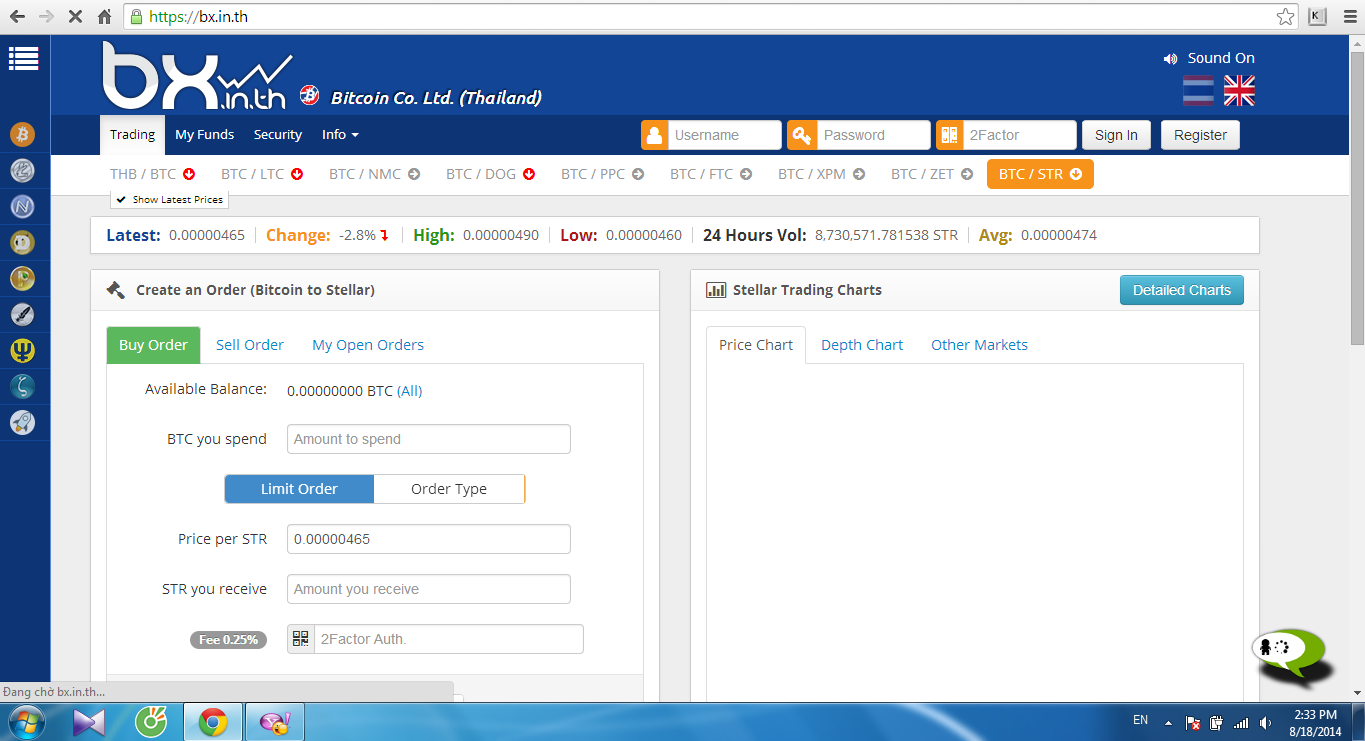Open the Other Markets tab
This screenshot has width=1365, height=741.
click(979, 345)
